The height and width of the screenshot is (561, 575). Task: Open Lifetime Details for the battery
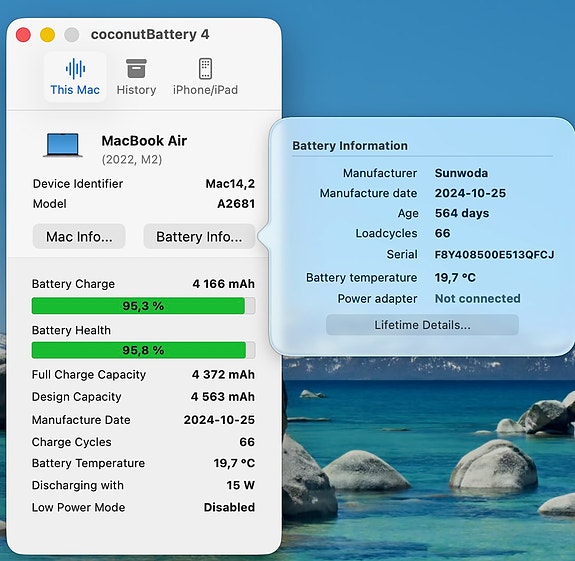(x=422, y=325)
